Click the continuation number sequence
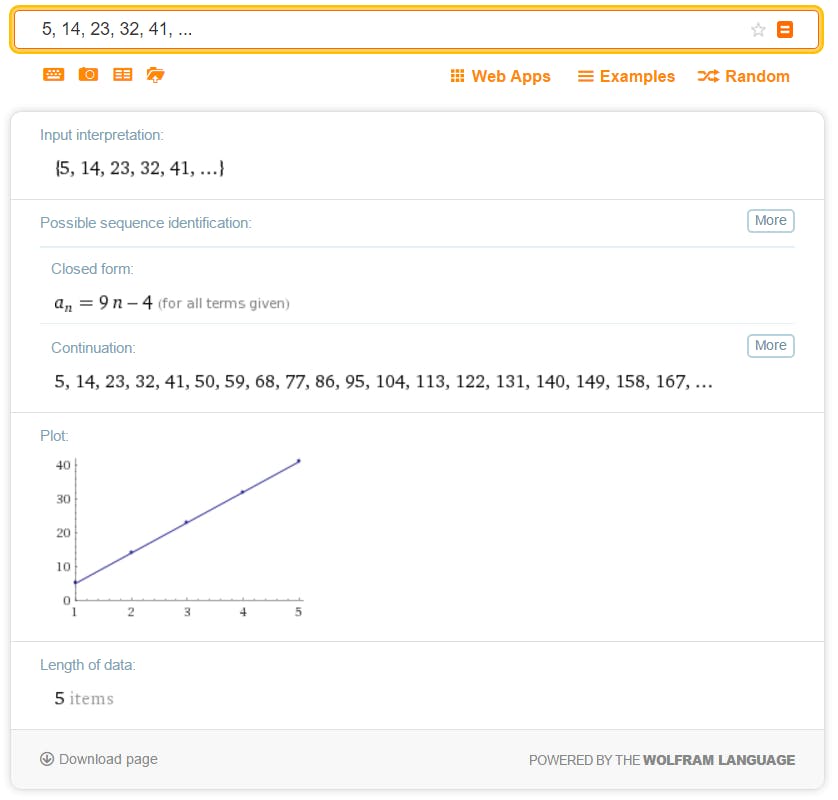Image resolution: width=838 pixels, height=800 pixels. tap(383, 381)
